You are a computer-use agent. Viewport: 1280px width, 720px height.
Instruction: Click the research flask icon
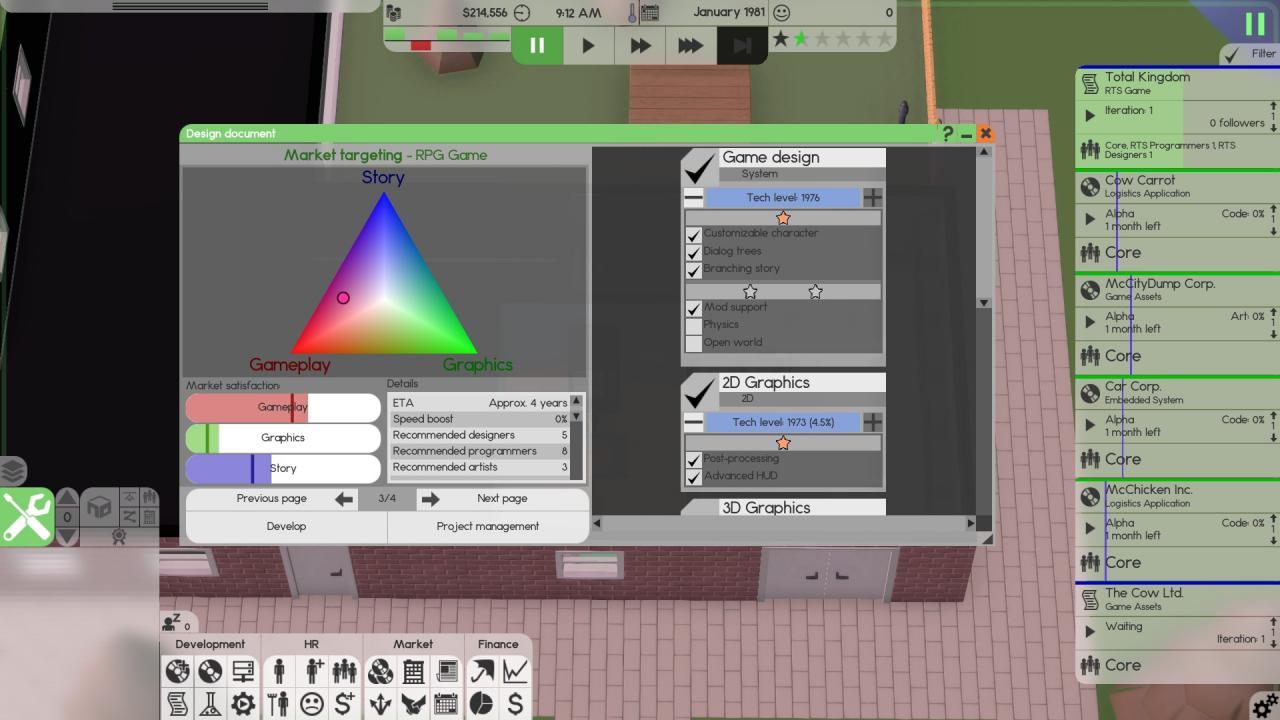[210, 704]
